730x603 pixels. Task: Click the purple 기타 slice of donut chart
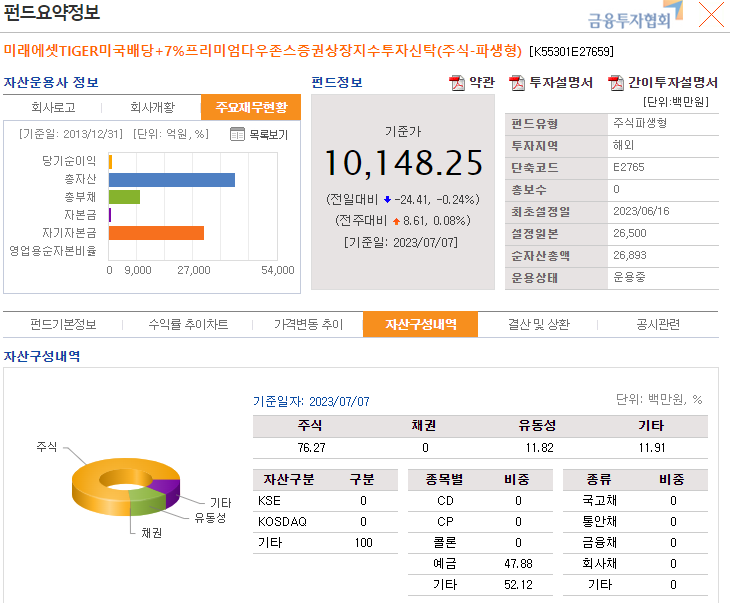(x=168, y=491)
